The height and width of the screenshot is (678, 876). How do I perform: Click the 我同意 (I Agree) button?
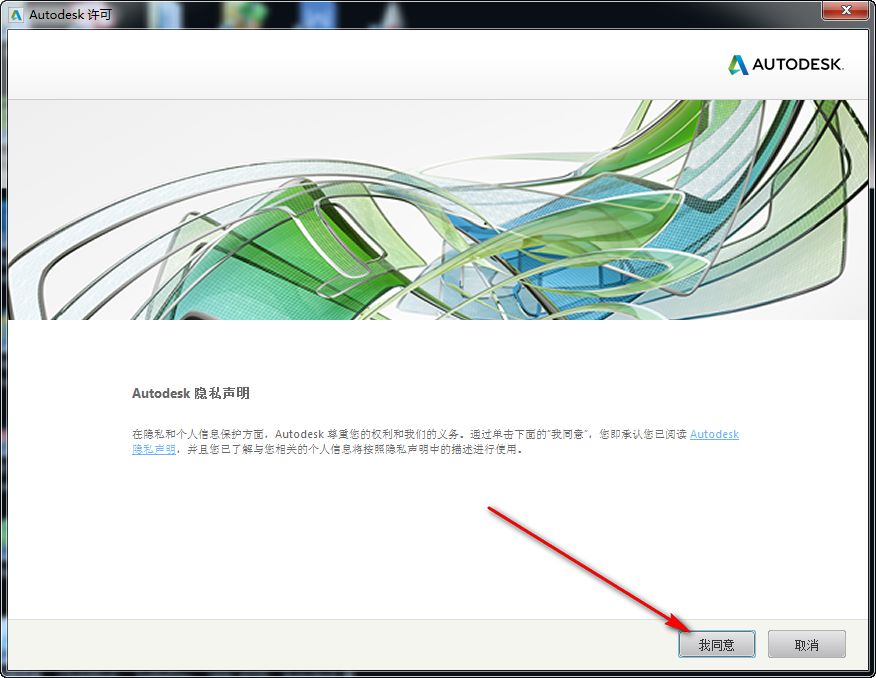717,644
